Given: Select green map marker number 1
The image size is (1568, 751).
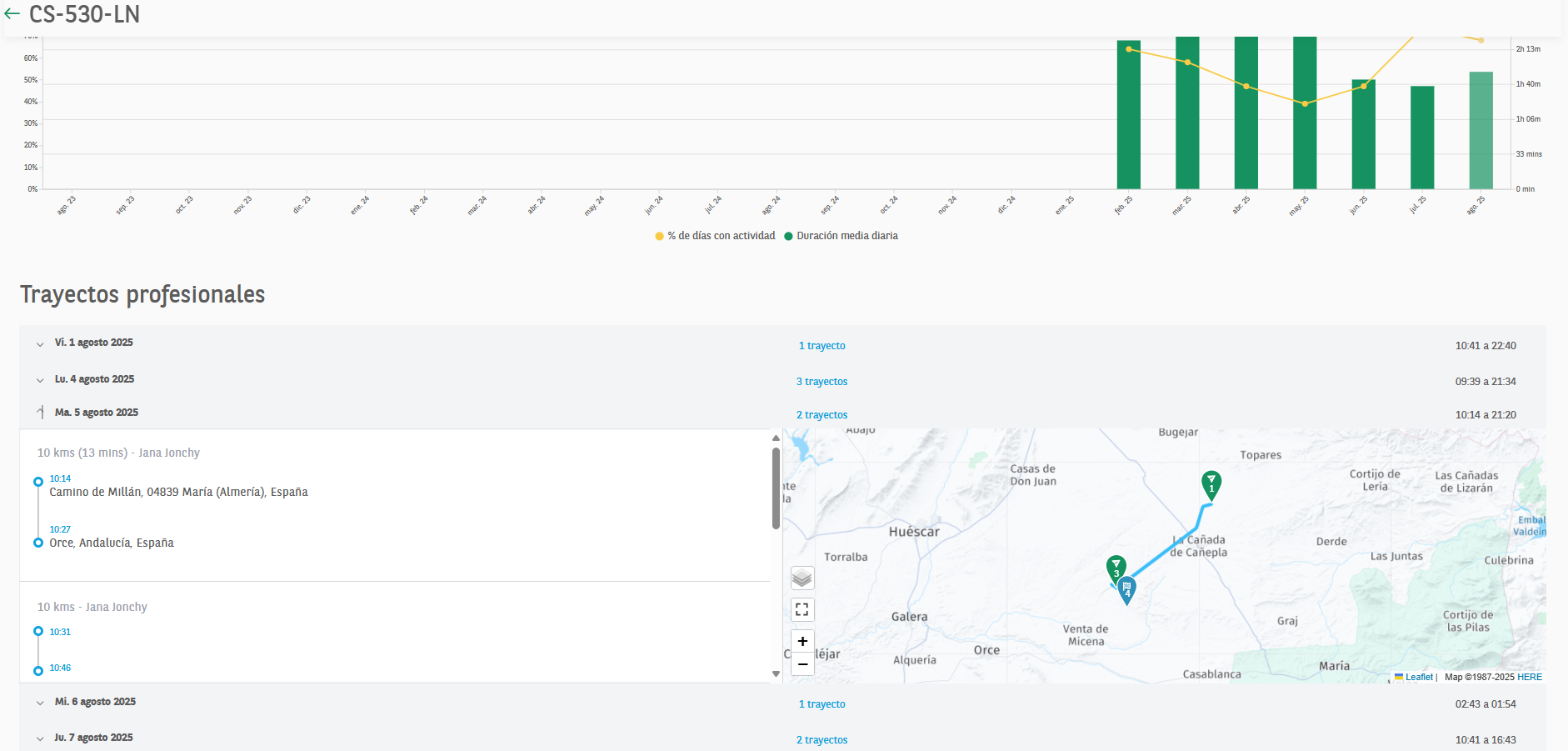Looking at the screenshot, I should pos(1211,484).
